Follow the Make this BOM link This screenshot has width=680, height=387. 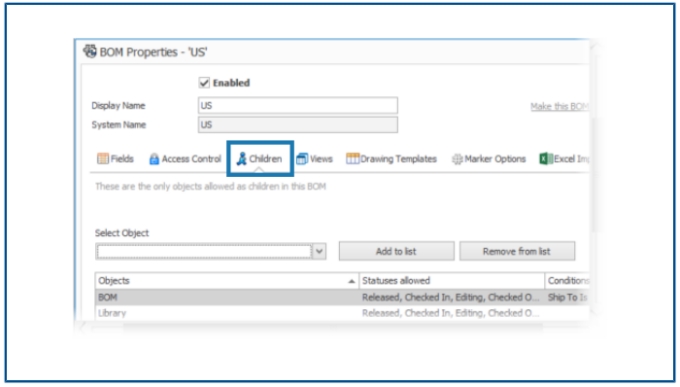pos(559,106)
